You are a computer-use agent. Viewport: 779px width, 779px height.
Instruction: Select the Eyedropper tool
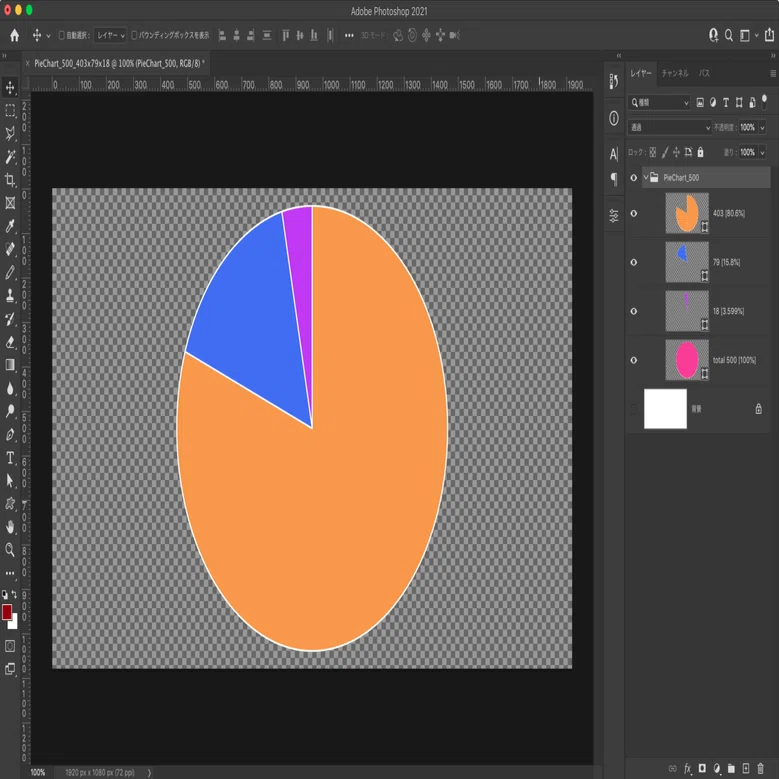(10, 226)
